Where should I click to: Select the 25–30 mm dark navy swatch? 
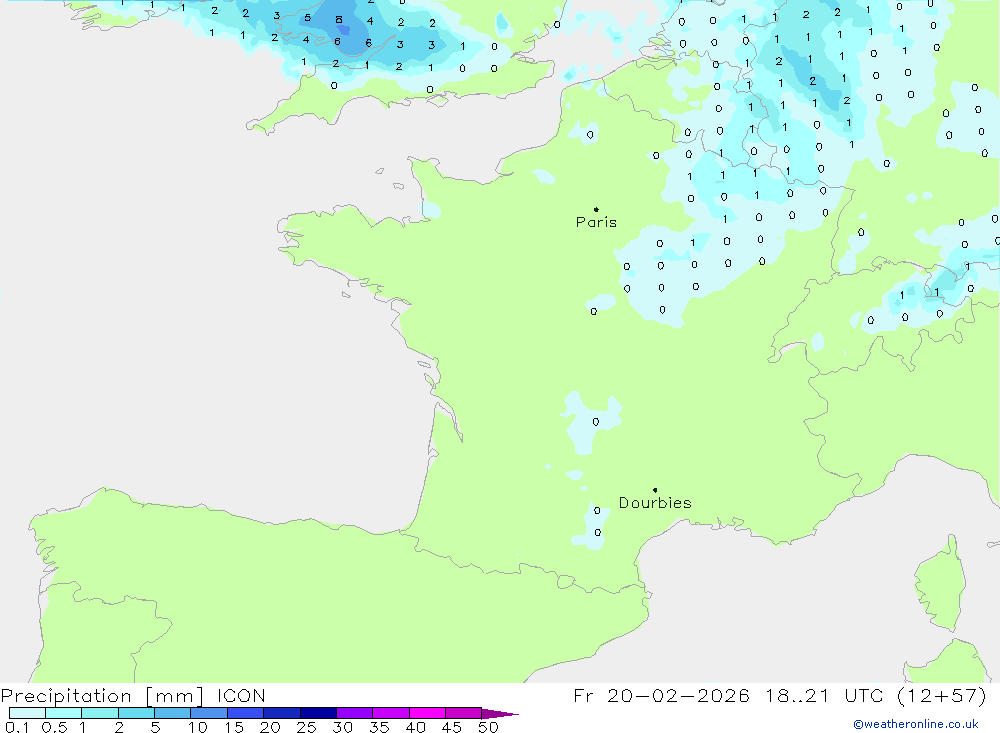[318, 713]
